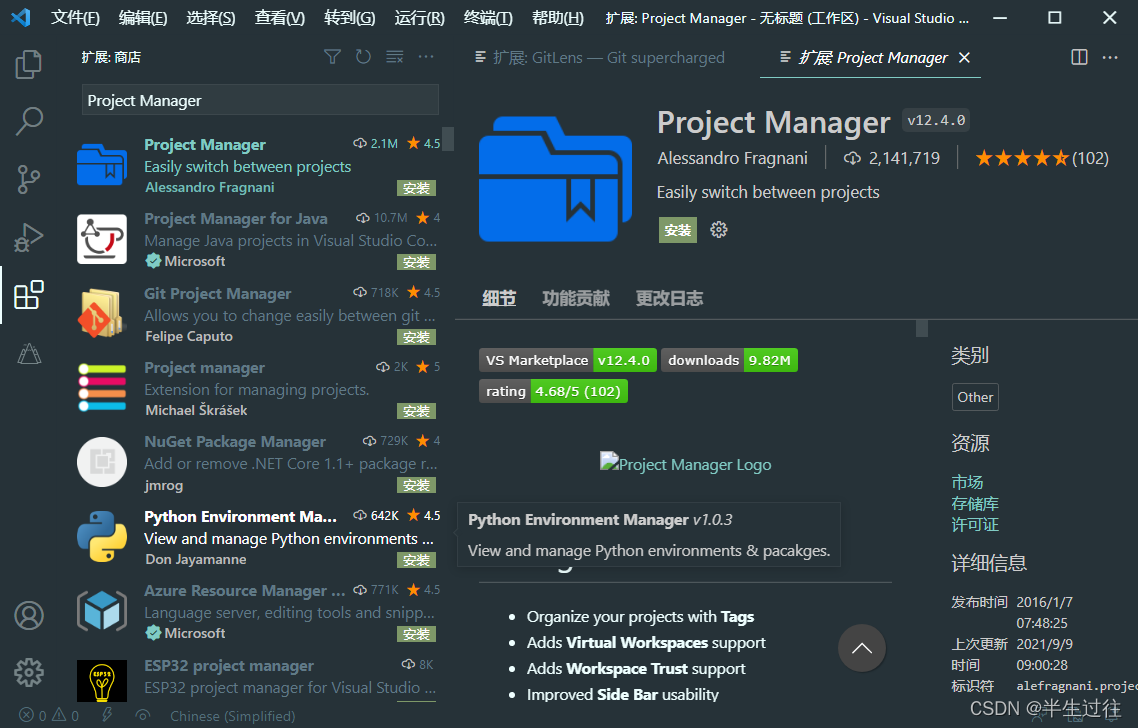Install Project Manager for Java

pos(416,262)
